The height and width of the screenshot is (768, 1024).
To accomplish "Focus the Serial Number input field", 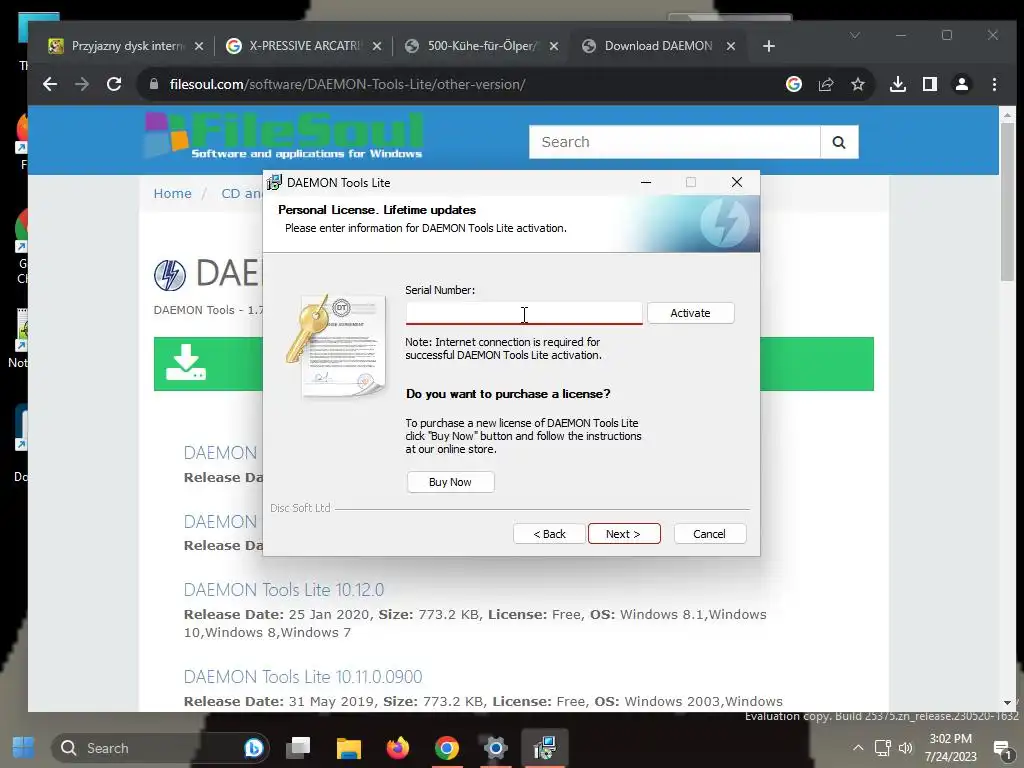I will click(x=524, y=313).
